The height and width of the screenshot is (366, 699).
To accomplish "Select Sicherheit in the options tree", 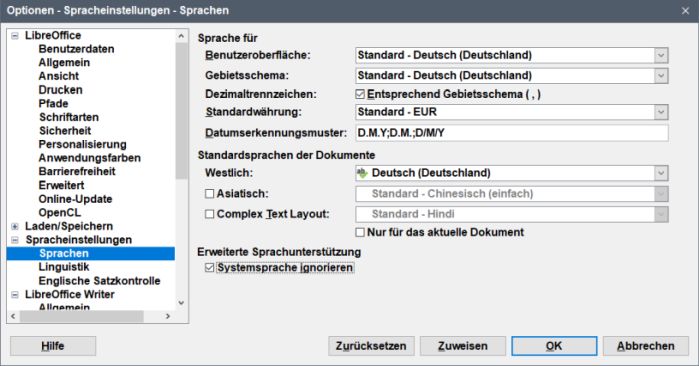I will (x=65, y=131).
